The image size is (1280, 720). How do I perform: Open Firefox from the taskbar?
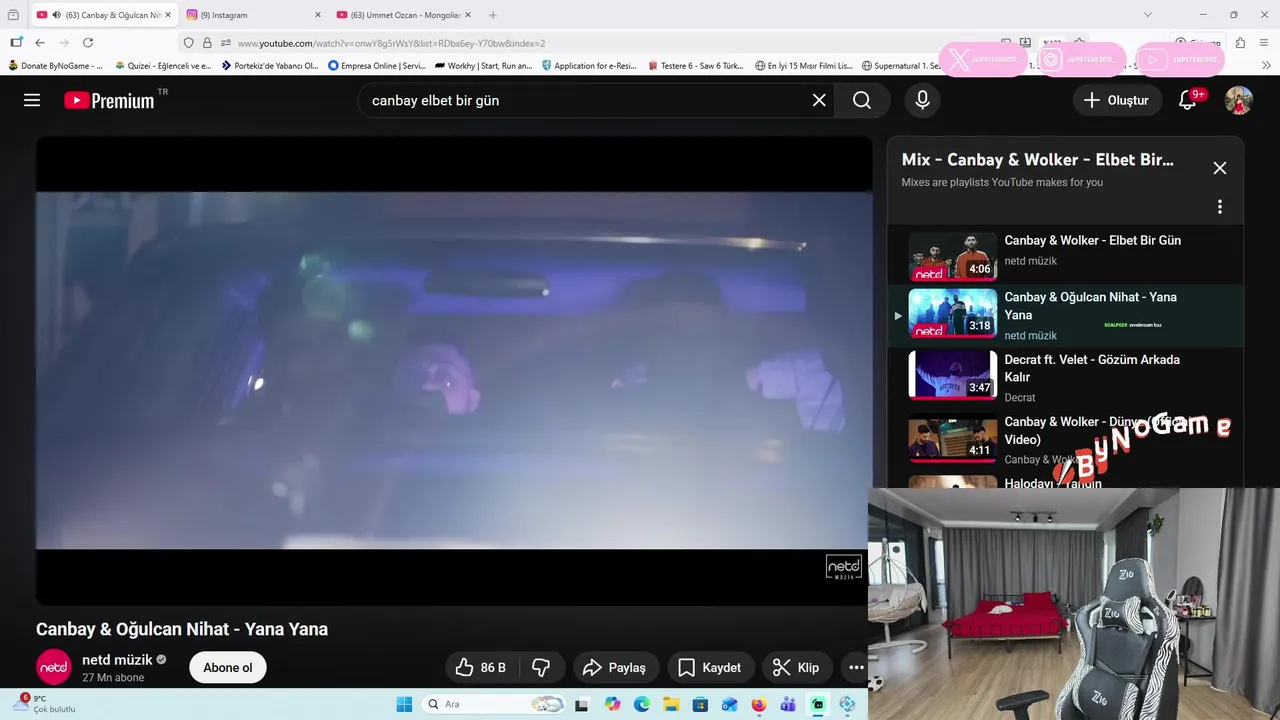(759, 704)
